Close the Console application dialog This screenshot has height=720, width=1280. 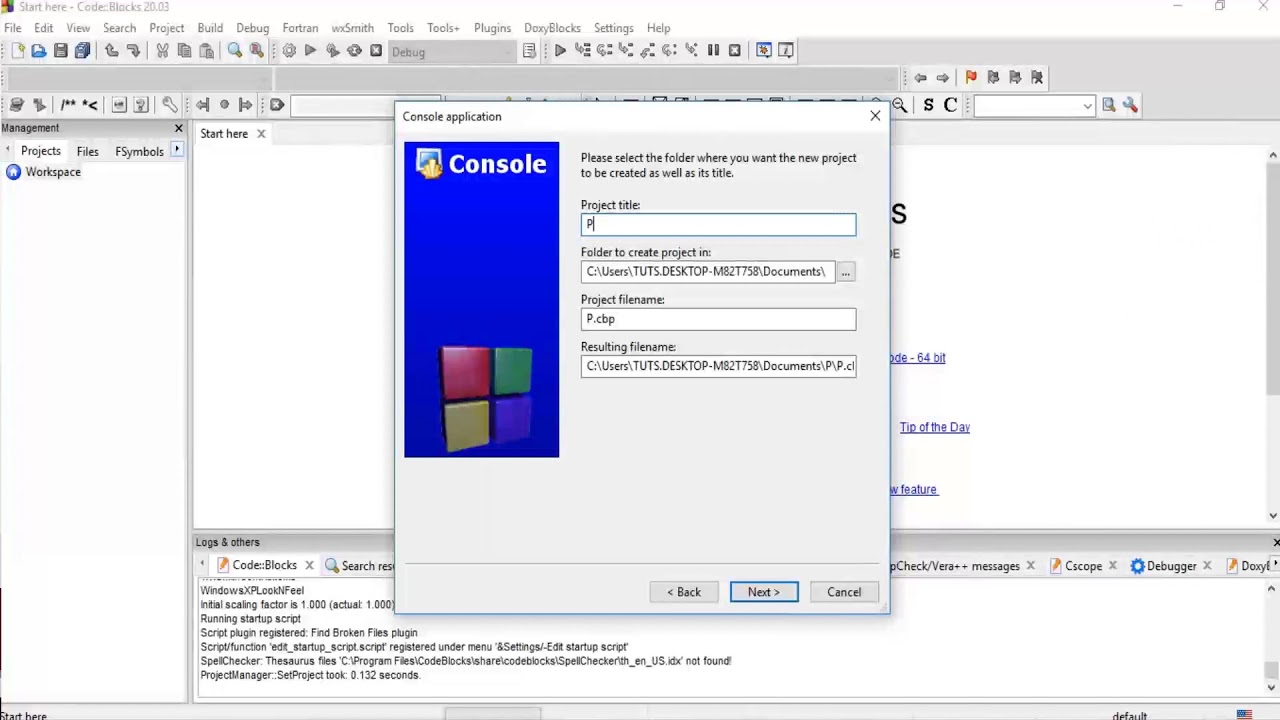(x=875, y=116)
